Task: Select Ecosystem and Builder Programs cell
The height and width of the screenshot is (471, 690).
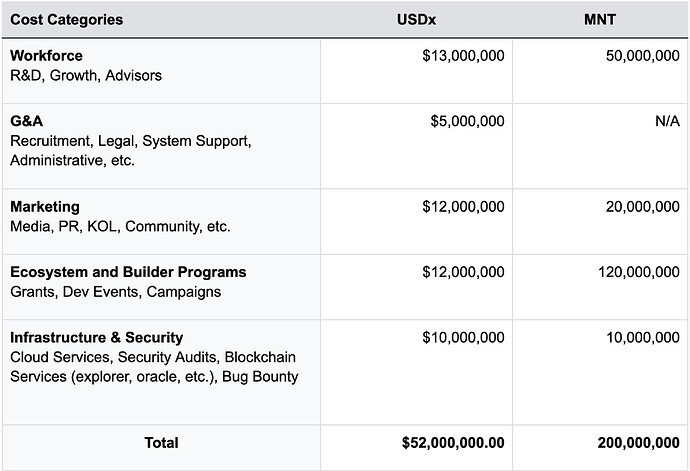Action: click(128, 281)
